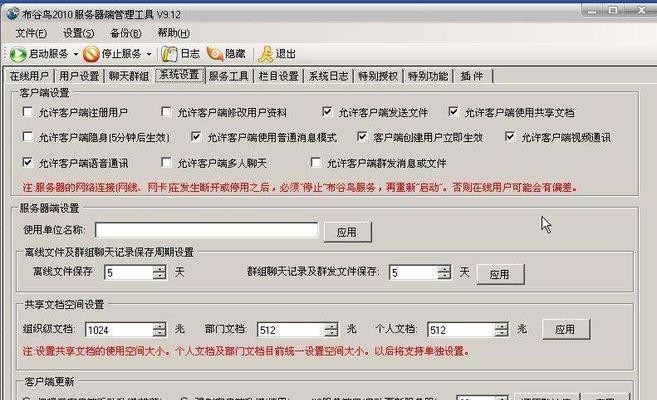The image size is (657, 400).
Task: Click the 退出 exit toolbar icon
Action: [x=266, y=54]
